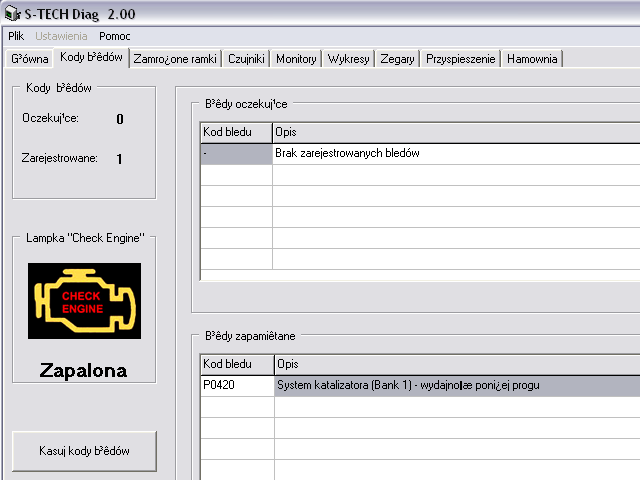Switch to the Przyspieszenie tab

coord(460,59)
